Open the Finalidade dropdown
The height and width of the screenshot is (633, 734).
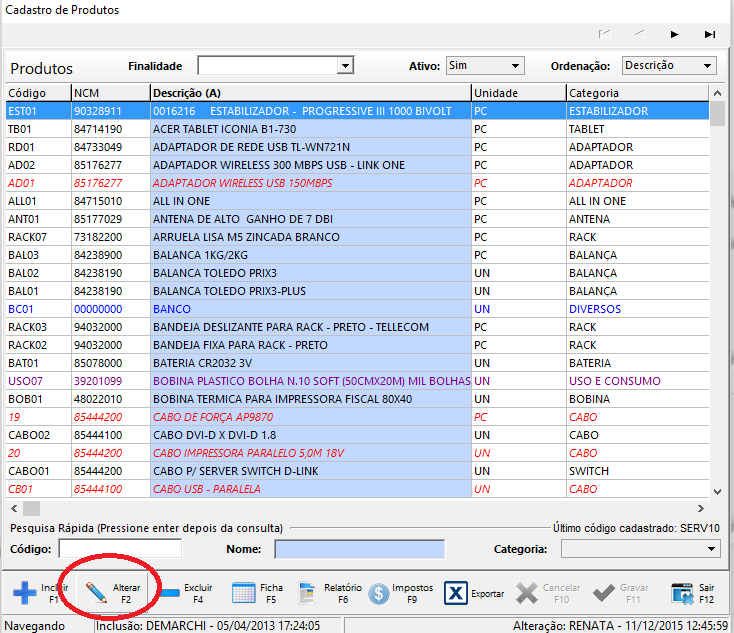click(345, 66)
